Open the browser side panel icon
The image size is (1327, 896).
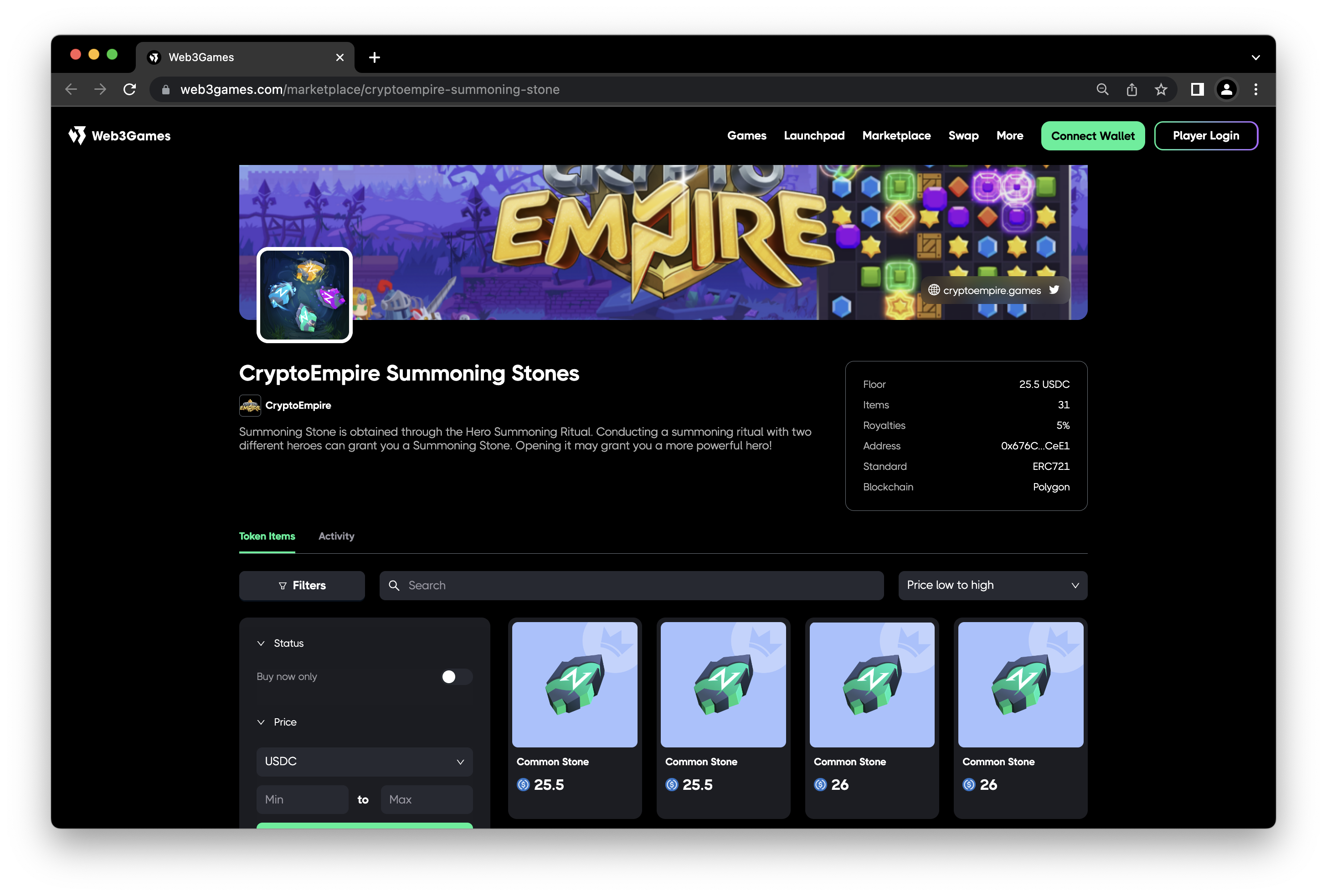tap(1197, 89)
